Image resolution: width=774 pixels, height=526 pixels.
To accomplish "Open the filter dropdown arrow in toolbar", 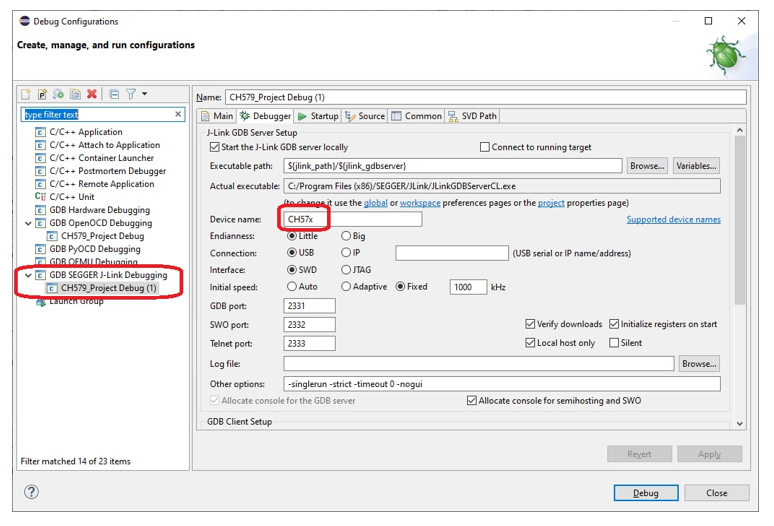I will pyautogui.click(x=145, y=94).
